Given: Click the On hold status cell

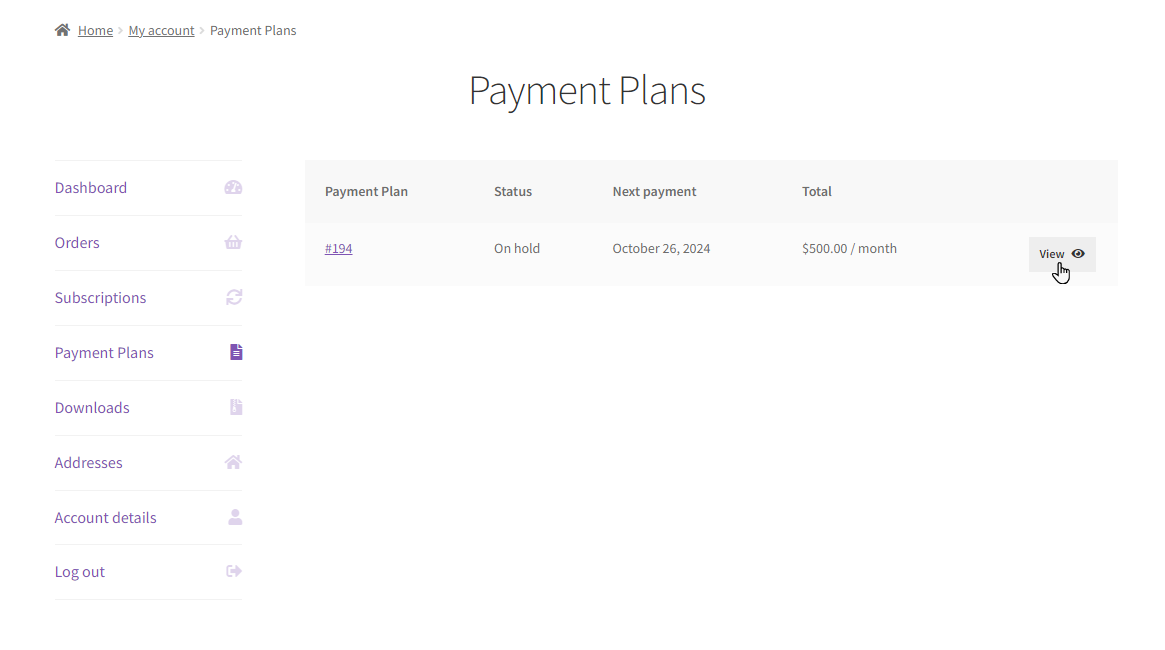Looking at the screenshot, I should (517, 249).
